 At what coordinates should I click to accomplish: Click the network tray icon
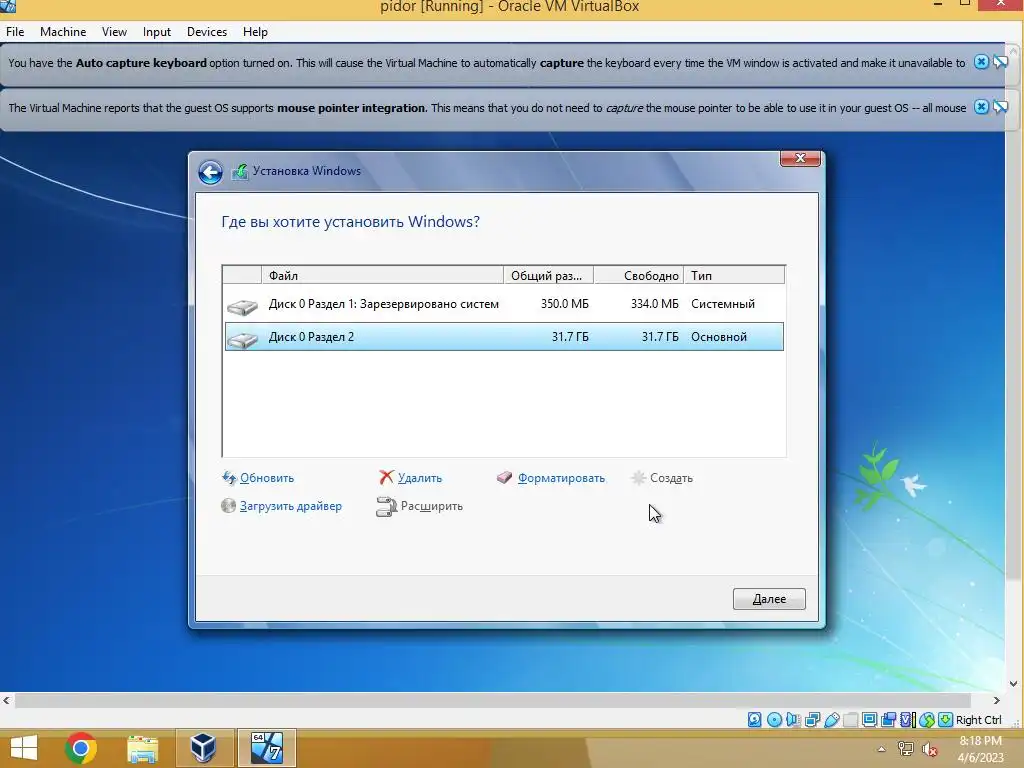click(905, 749)
